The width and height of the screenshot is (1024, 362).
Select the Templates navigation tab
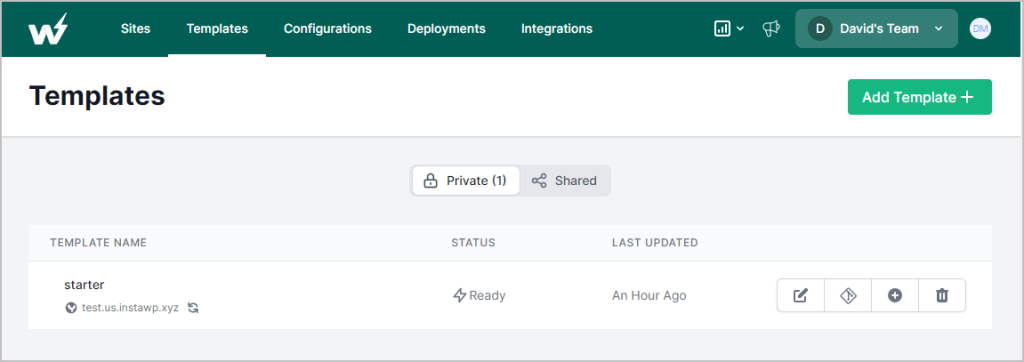click(x=217, y=29)
